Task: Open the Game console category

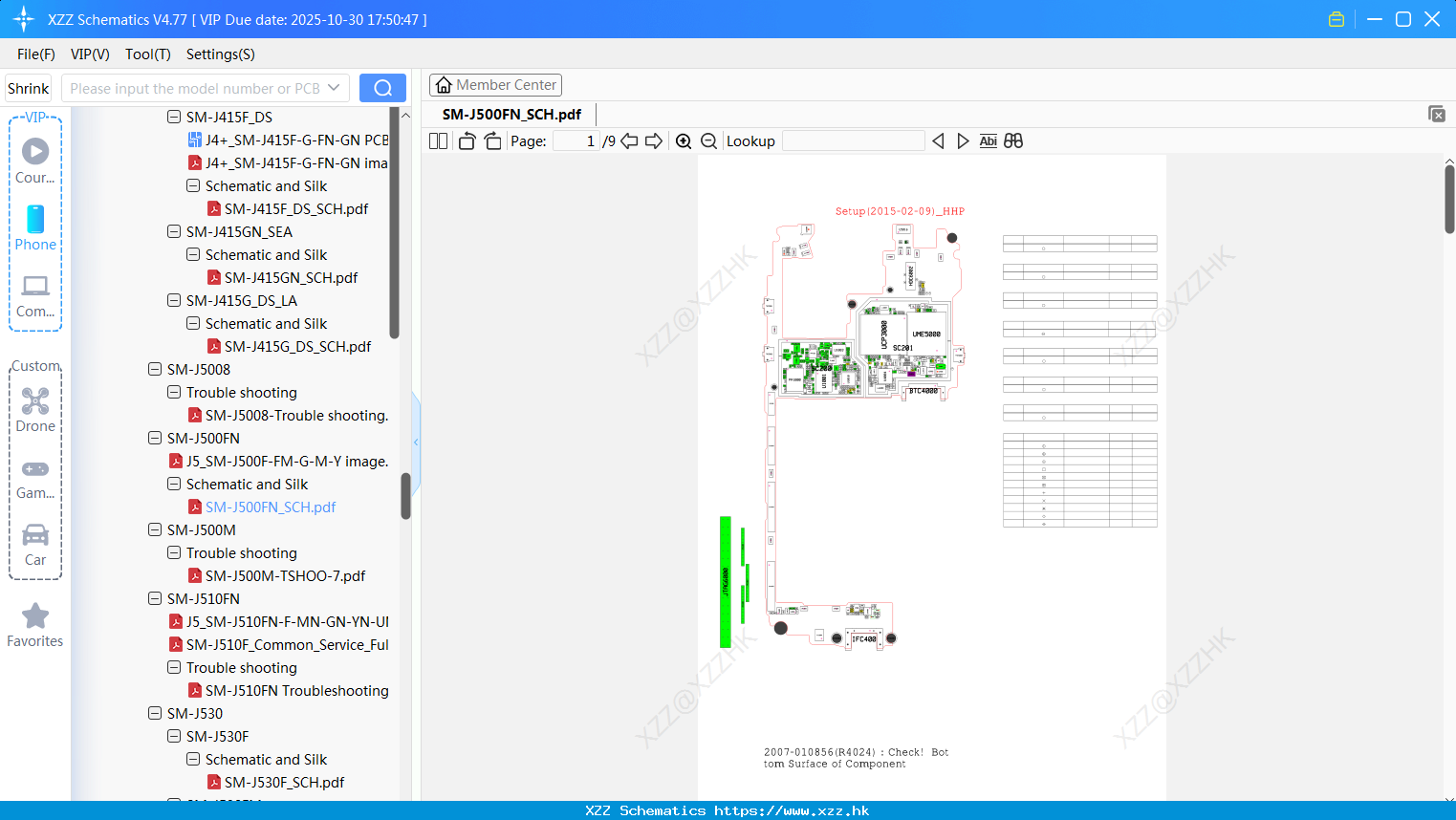Action: click(x=35, y=478)
